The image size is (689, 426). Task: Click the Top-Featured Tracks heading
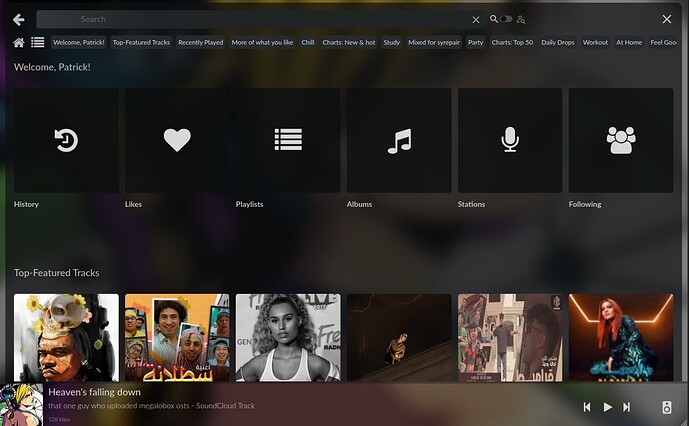[57, 273]
